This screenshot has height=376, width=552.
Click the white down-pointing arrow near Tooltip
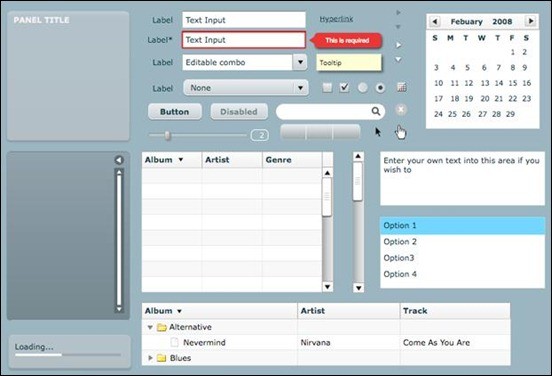click(398, 60)
